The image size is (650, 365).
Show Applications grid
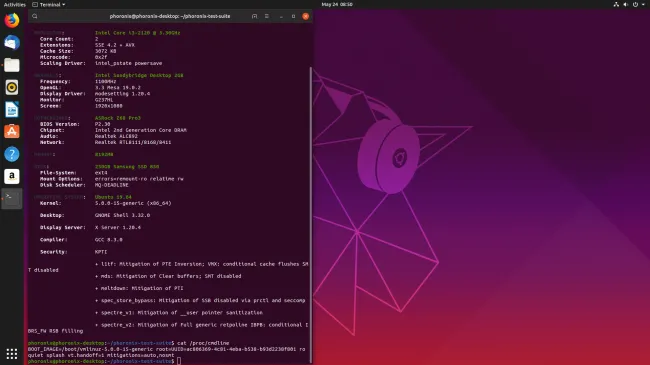coord(12,353)
